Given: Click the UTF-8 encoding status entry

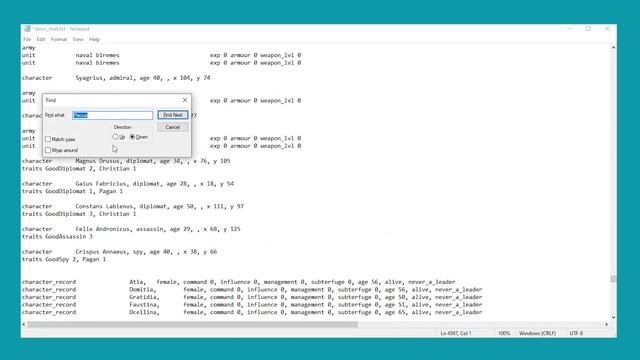Looking at the screenshot, I should [576, 333].
